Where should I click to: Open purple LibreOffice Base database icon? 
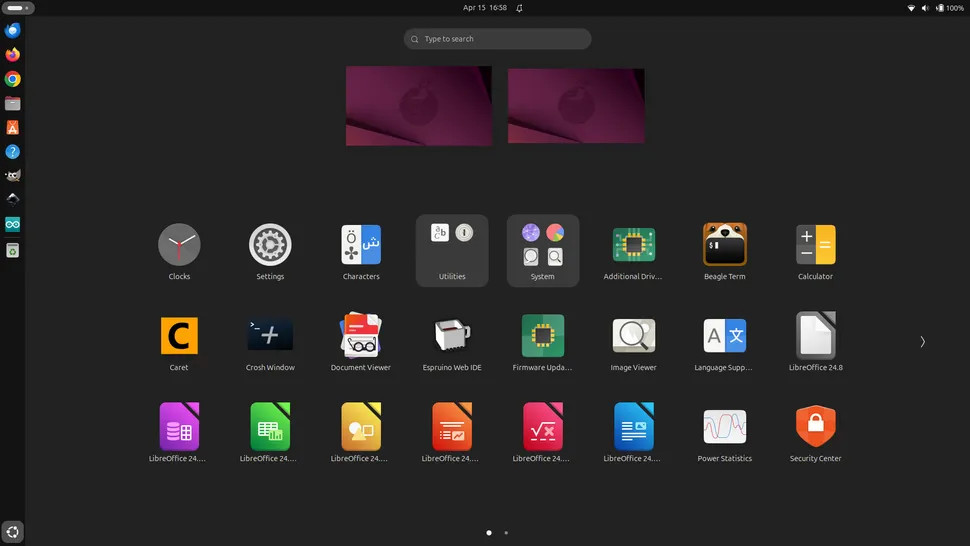(179, 427)
